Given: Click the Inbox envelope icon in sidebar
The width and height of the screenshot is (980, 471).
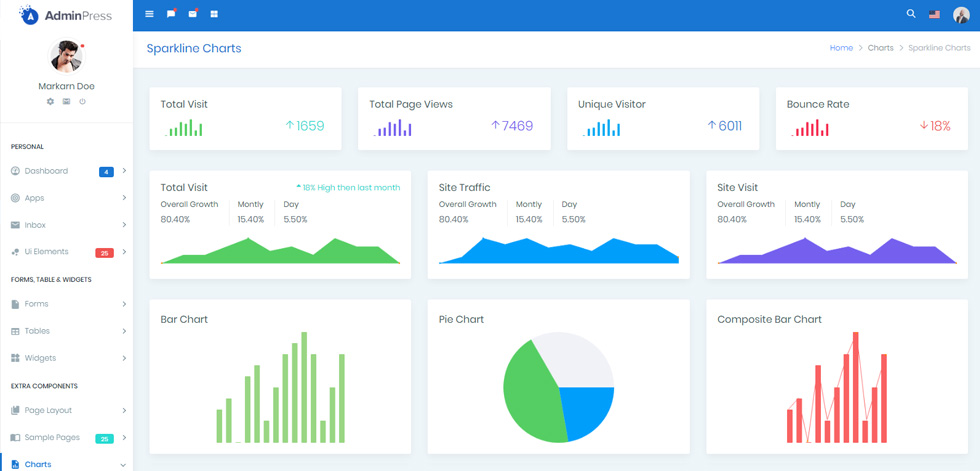Looking at the screenshot, I should [16, 225].
